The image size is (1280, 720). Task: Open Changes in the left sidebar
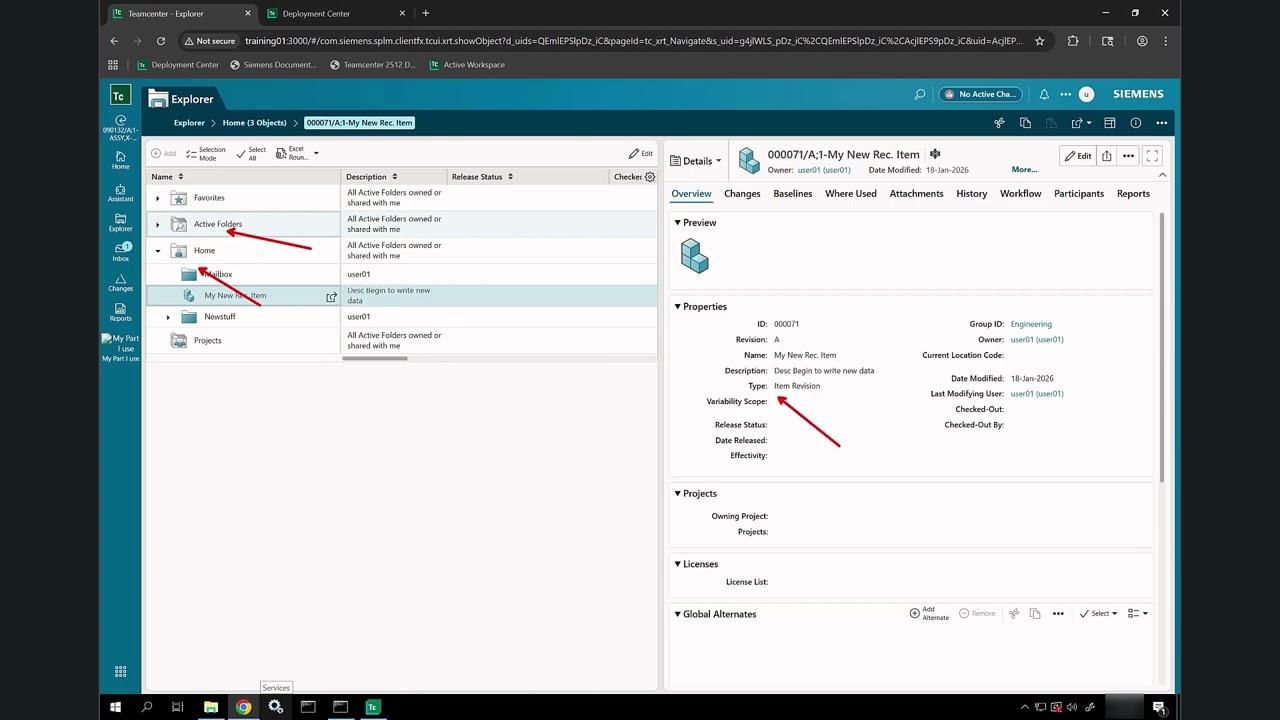[120, 282]
